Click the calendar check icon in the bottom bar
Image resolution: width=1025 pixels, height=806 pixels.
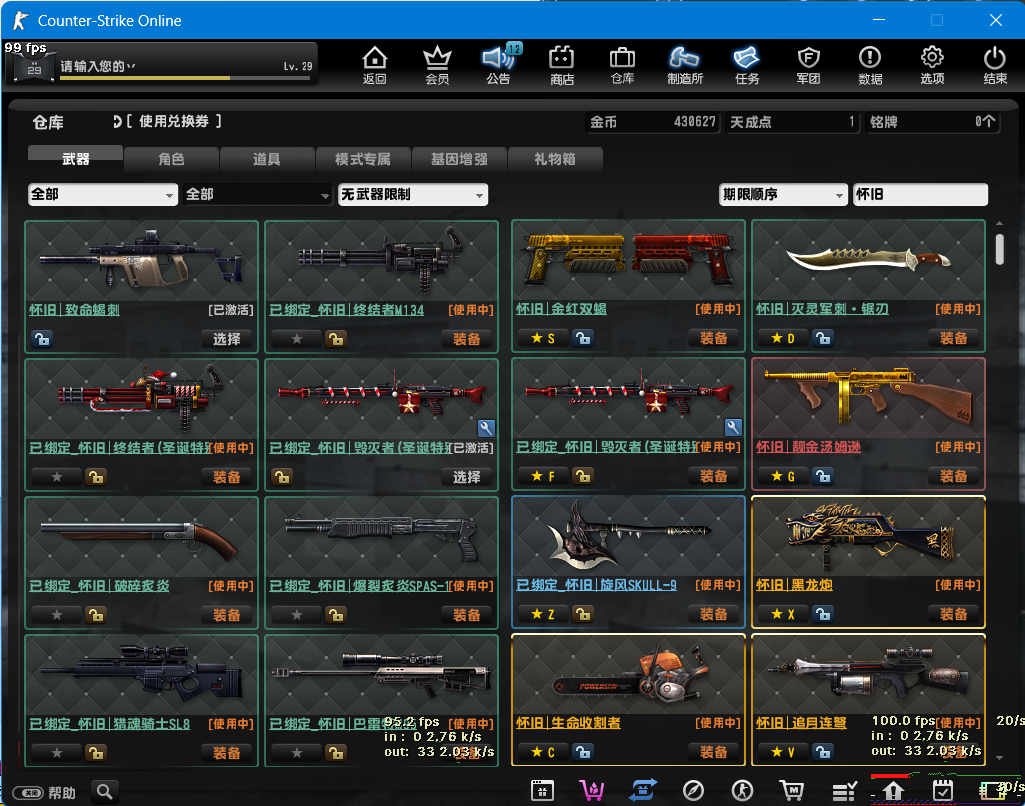[x=942, y=791]
